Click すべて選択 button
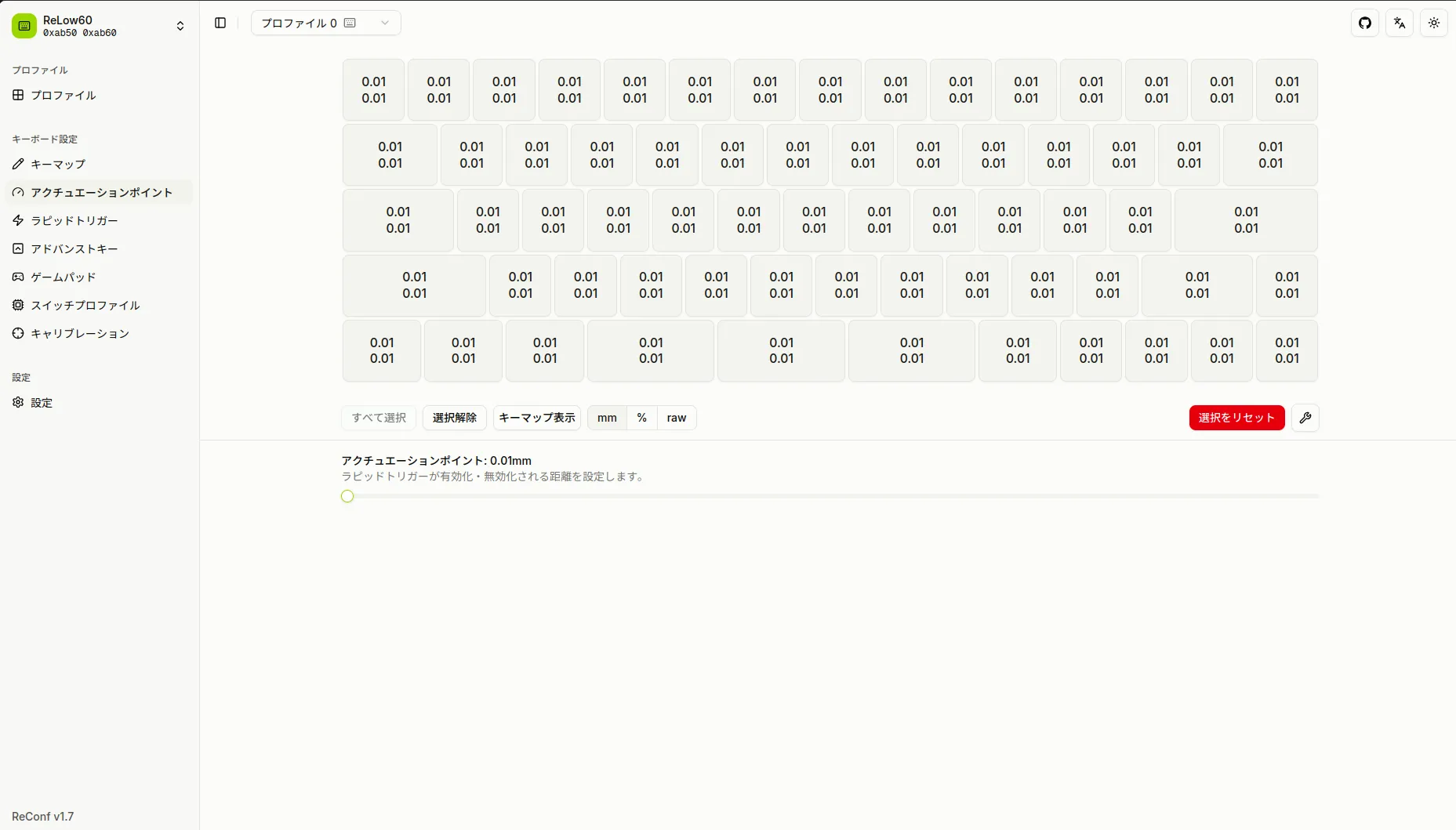1456x830 pixels. 379,418
